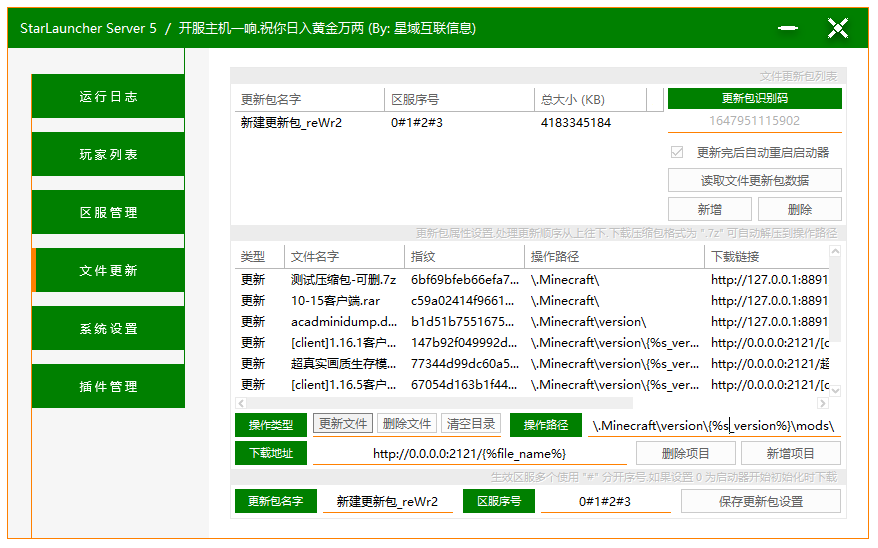Click the green 更新包名字 label button
Image resolution: width=878 pixels, height=548 pixels.
pos(275,501)
